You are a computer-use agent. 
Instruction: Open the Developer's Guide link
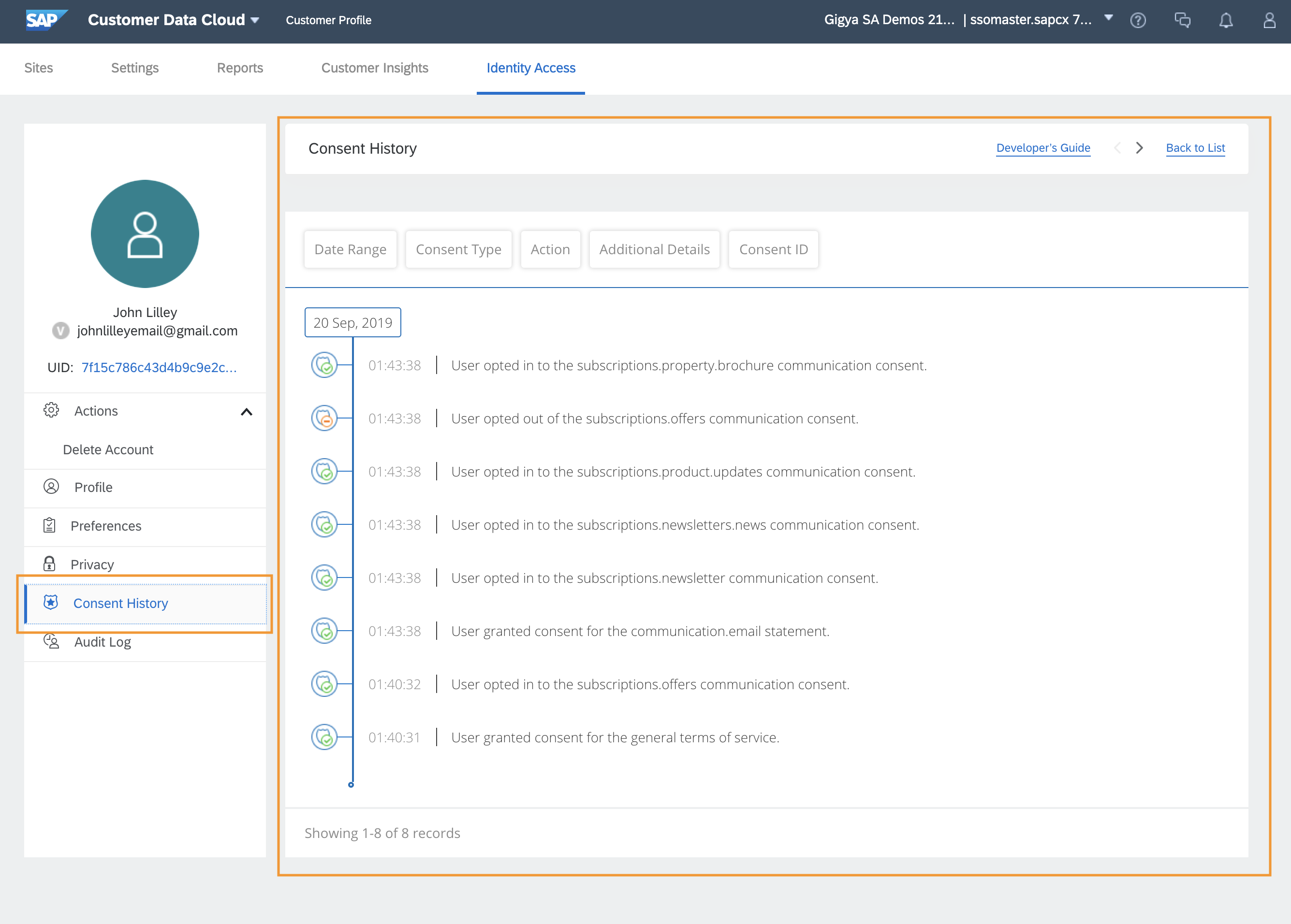point(1043,148)
